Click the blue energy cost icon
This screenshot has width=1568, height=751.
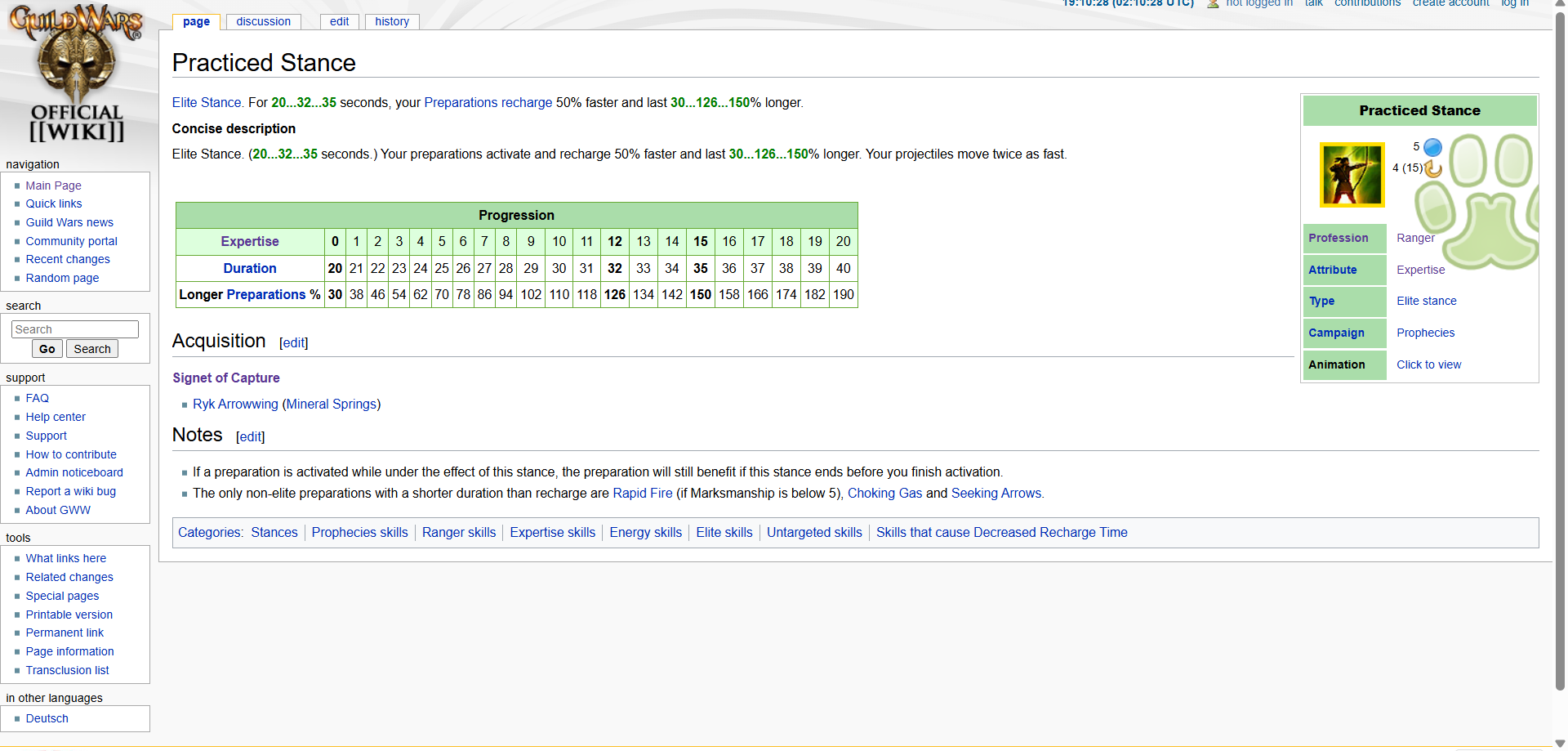pyautogui.click(x=1432, y=147)
